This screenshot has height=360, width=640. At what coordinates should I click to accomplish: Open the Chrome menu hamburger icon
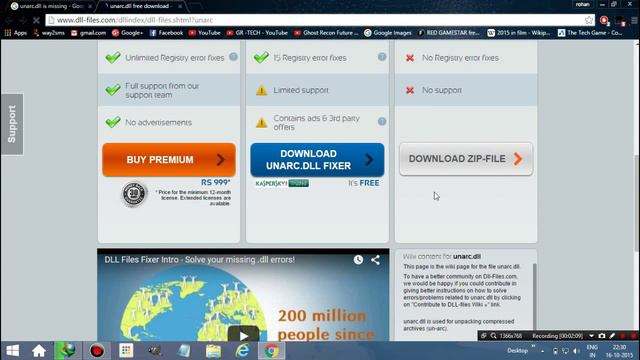634,20
